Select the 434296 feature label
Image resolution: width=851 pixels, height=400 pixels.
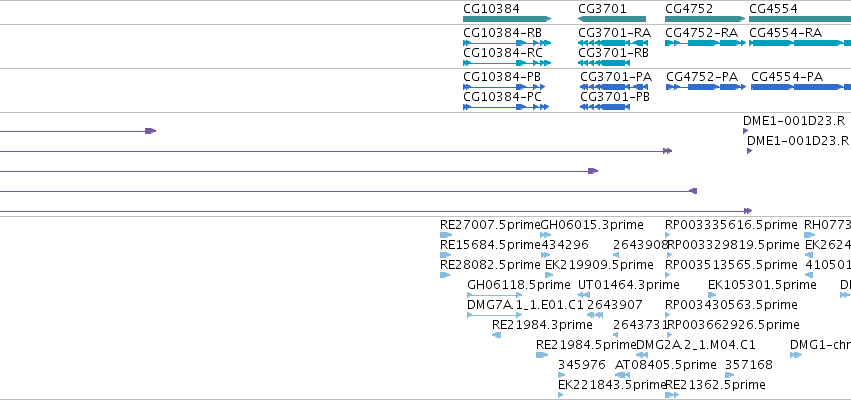point(564,245)
